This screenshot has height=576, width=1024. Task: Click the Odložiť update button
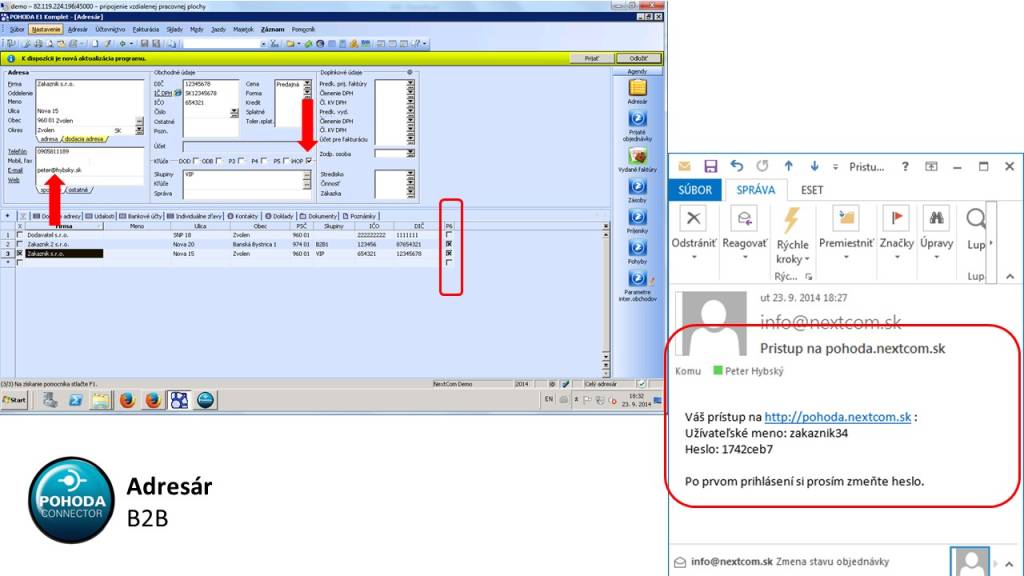click(638, 58)
